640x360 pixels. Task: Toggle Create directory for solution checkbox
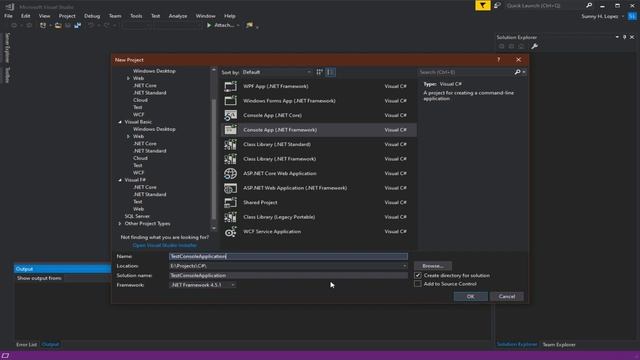(418, 276)
